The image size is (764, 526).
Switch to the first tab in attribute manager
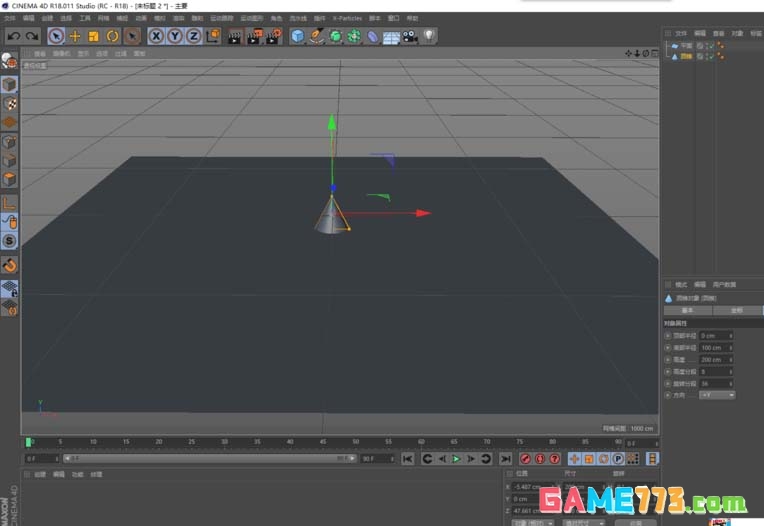(x=688, y=310)
